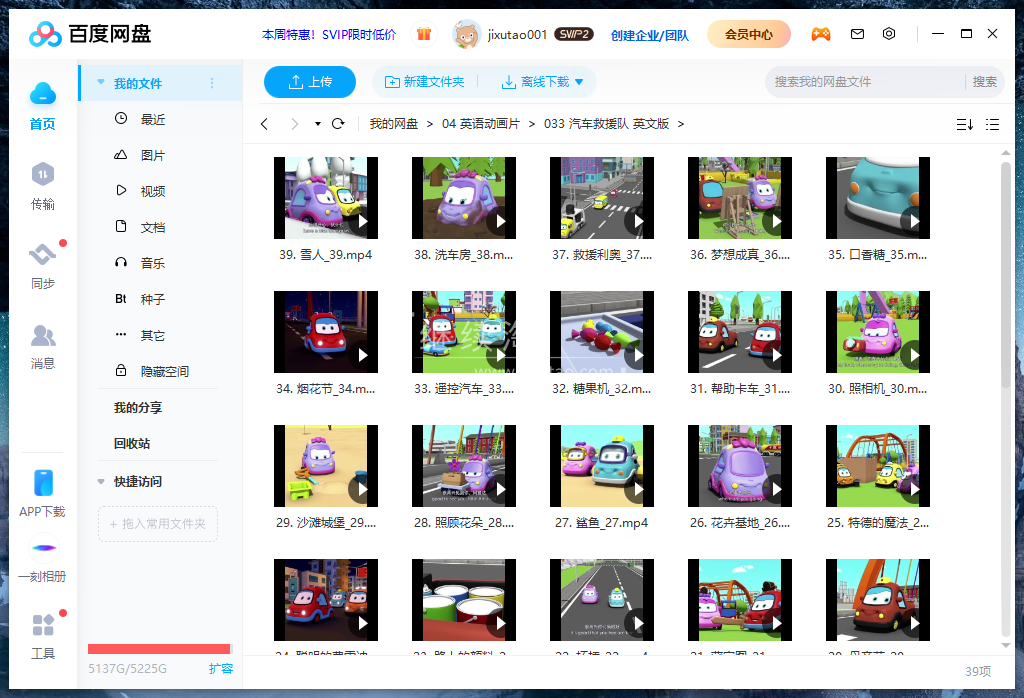Click the scrollbar down arrow
This screenshot has width=1024, height=698.
tap(1006, 645)
